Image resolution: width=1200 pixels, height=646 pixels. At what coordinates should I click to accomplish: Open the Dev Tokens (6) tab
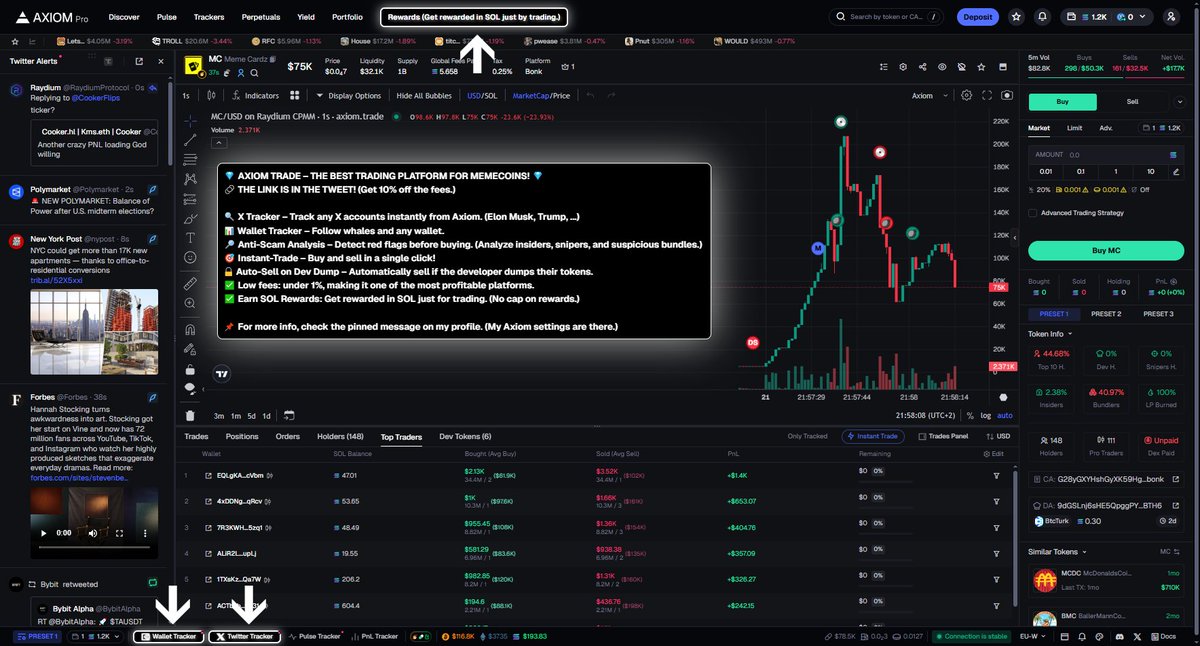coord(465,437)
